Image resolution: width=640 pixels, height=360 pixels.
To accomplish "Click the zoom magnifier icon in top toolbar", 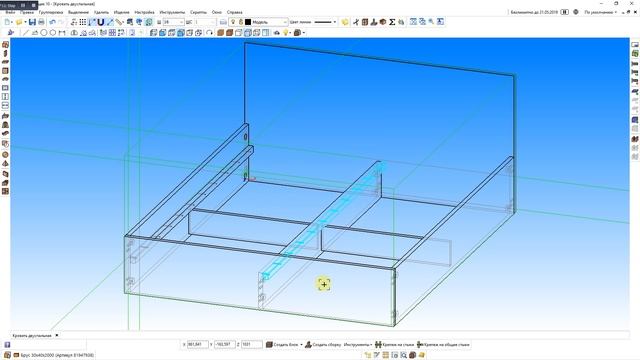I will [431, 22].
